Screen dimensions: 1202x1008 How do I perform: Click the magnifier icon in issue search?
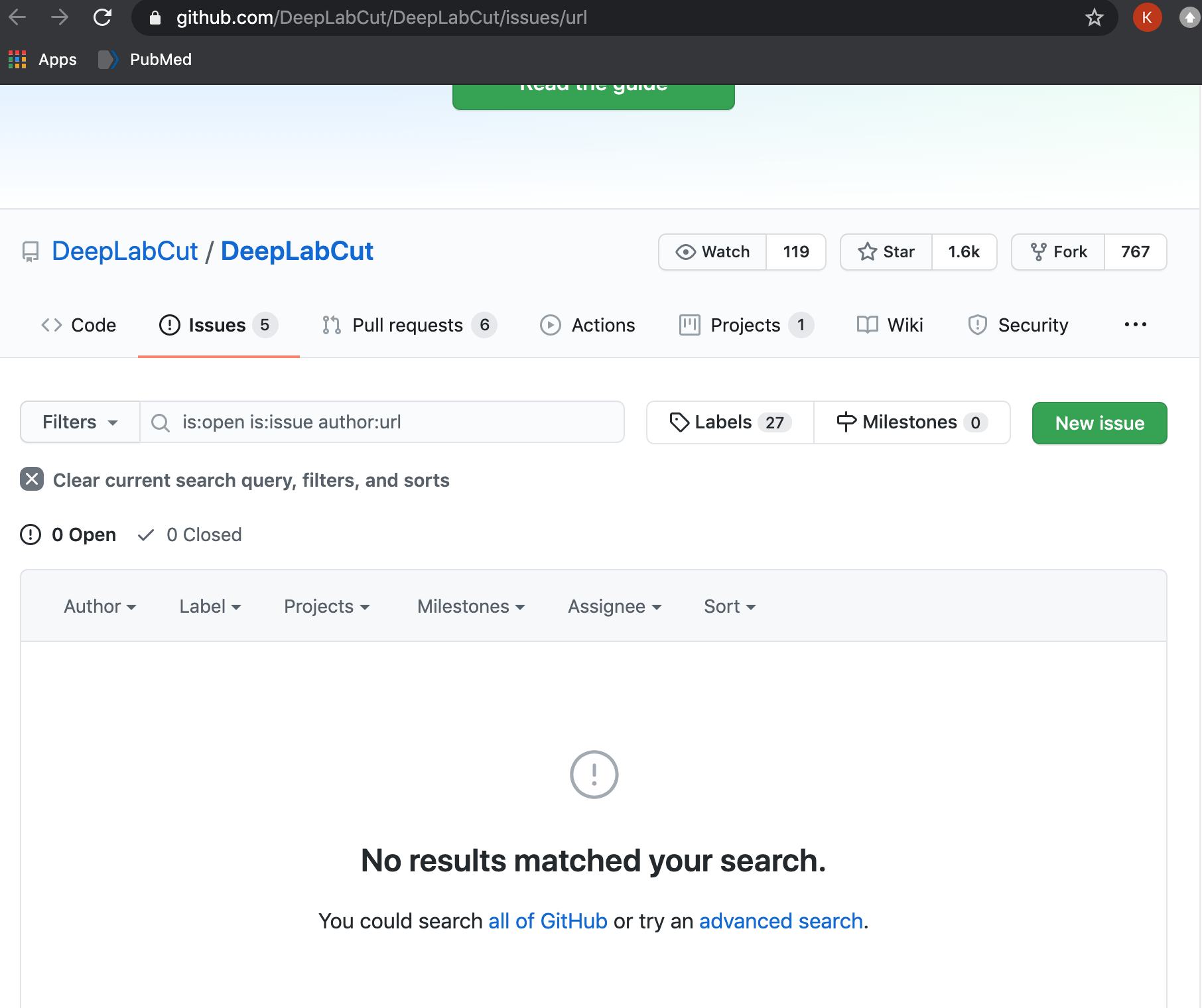(161, 422)
